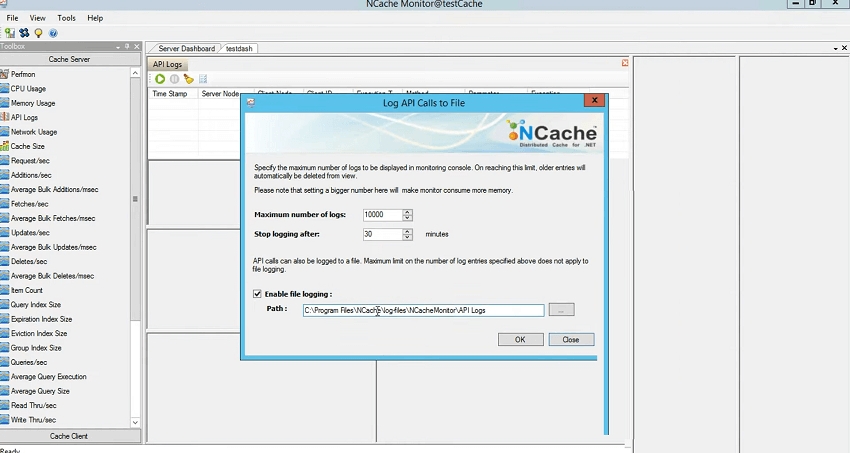Close the Toolbox panel with X

click(x=137, y=47)
